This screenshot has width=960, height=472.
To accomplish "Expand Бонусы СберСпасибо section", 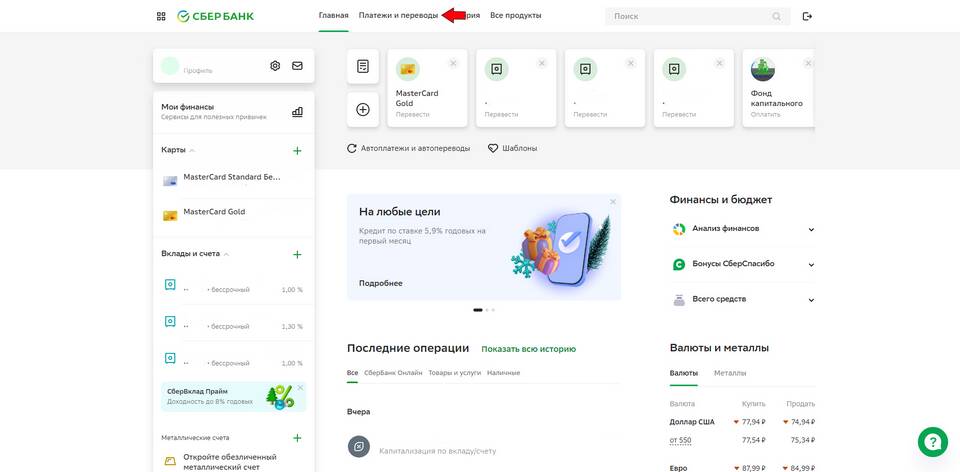I will click(x=811, y=265).
